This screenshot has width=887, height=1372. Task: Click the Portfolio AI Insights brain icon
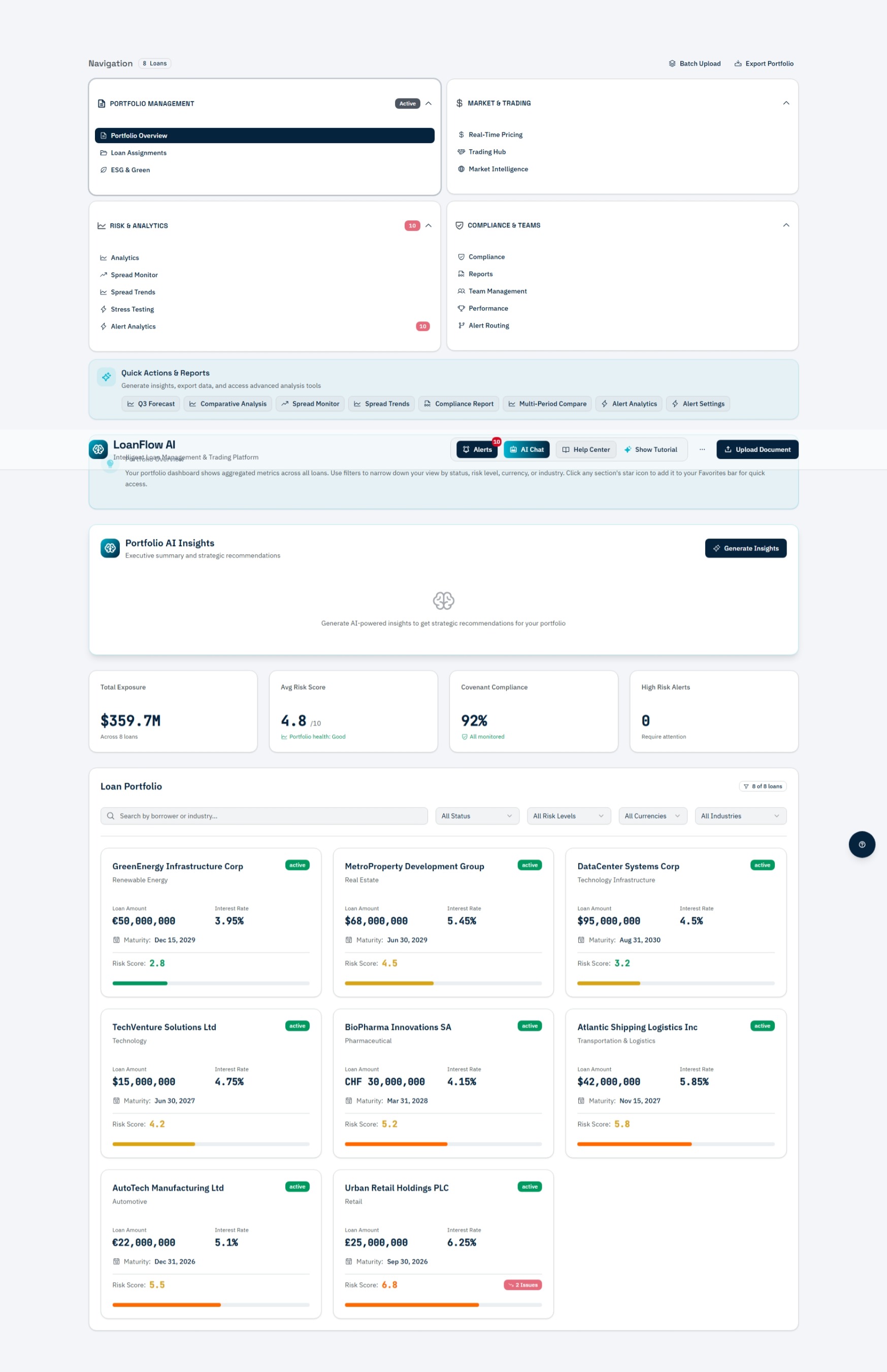110,548
